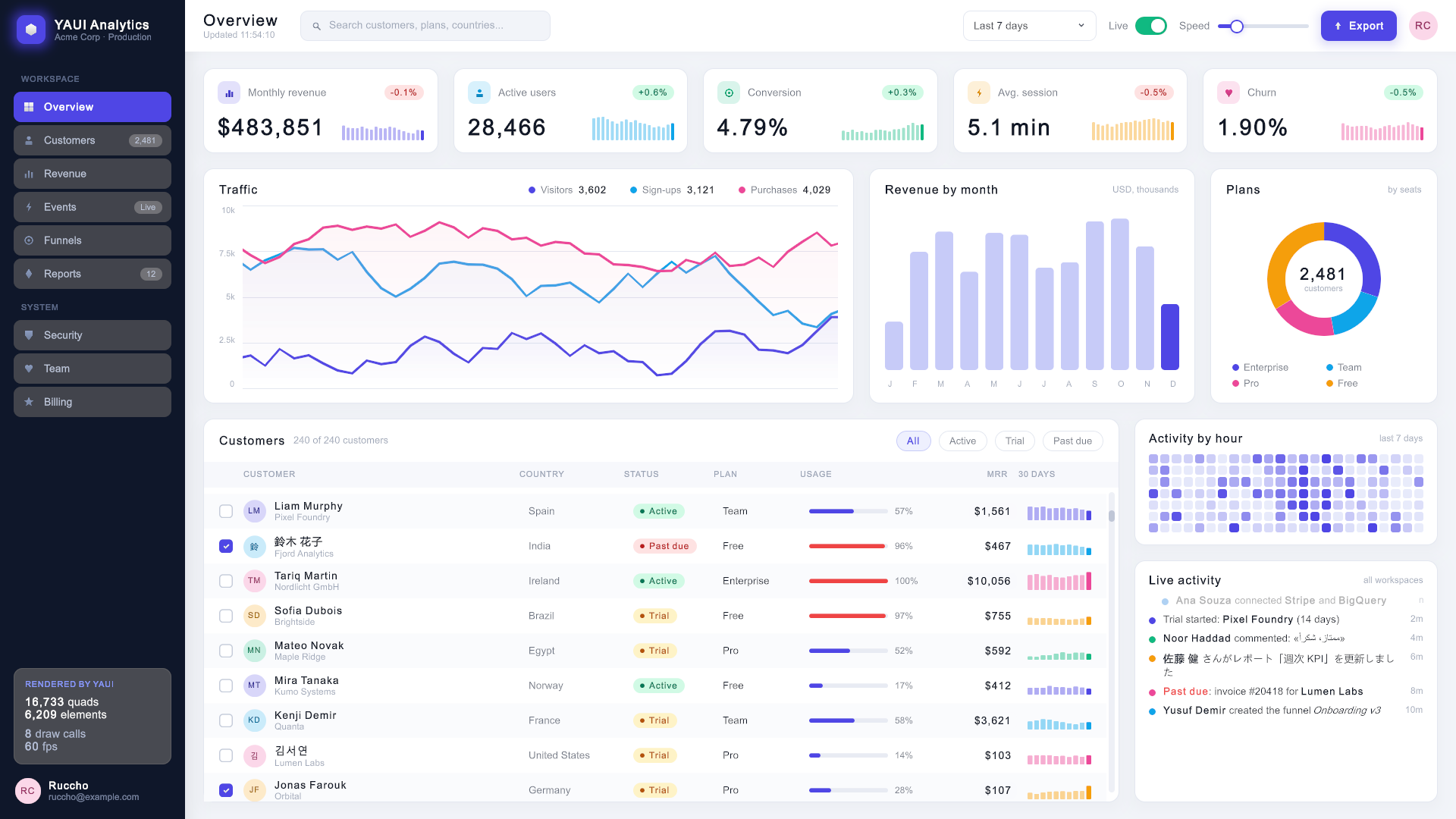1456x819 pixels.
Task: Uncheck the Jonas Farouk row checkbox
Action: tap(226, 790)
